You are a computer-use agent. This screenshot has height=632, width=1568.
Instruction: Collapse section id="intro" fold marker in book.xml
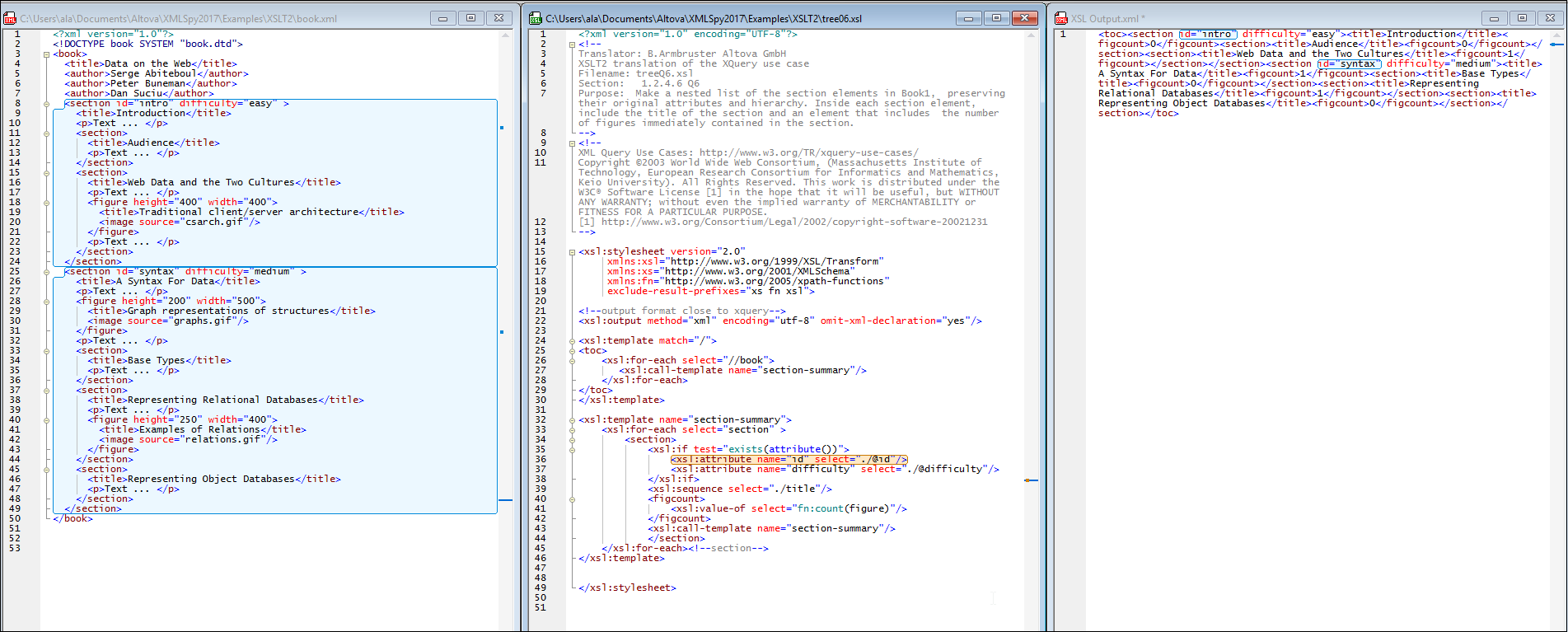pos(47,104)
